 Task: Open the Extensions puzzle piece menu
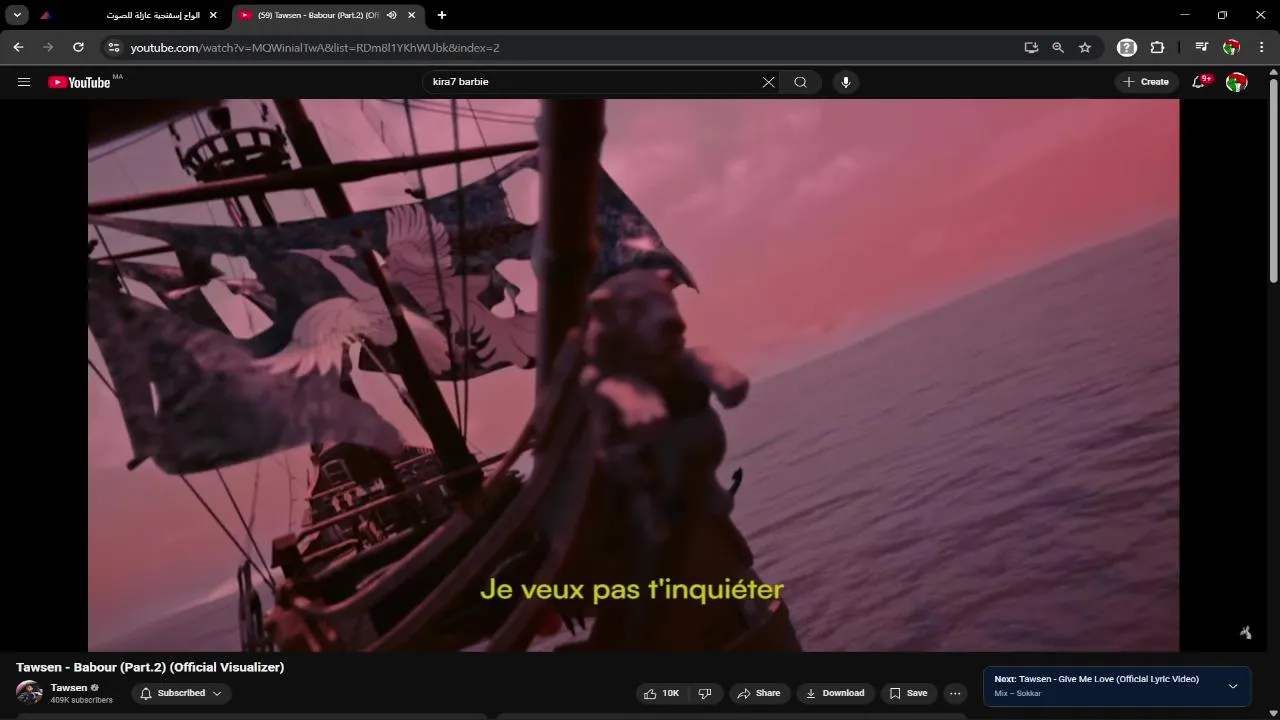tap(1157, 47)
